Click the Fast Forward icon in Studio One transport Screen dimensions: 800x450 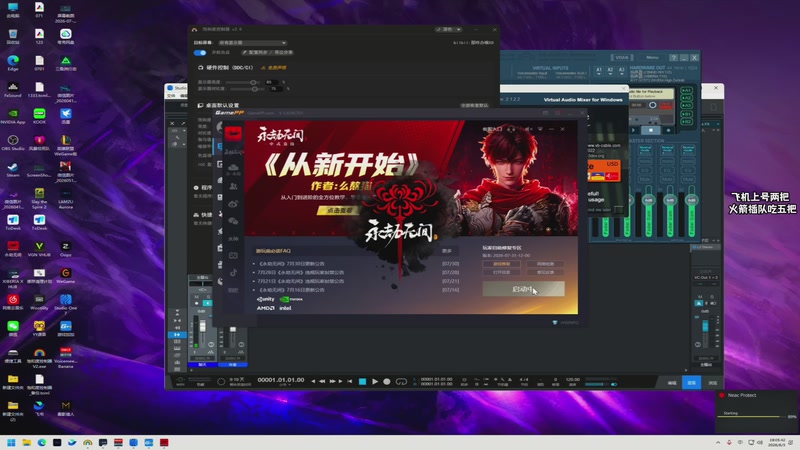(332, 381)
